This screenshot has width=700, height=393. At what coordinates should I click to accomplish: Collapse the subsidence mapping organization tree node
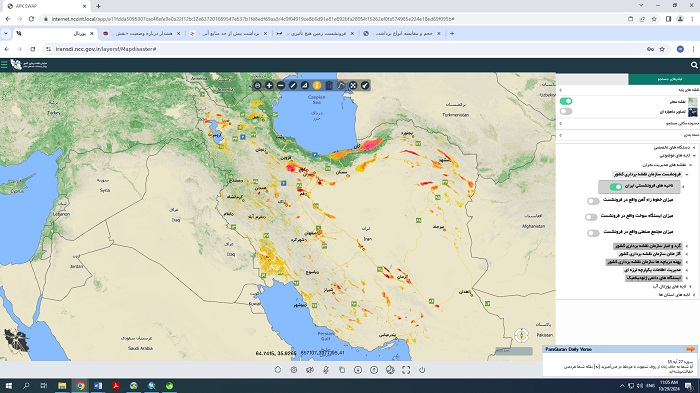pyautogui.click(x=687, y=175)
